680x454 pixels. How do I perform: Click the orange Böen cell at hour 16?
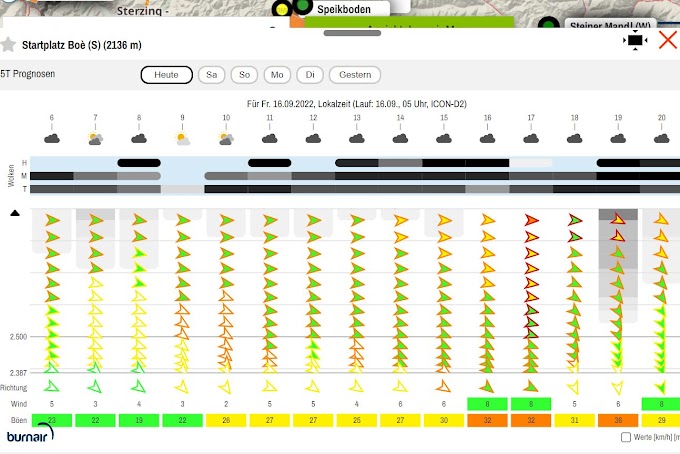(487, 420)
